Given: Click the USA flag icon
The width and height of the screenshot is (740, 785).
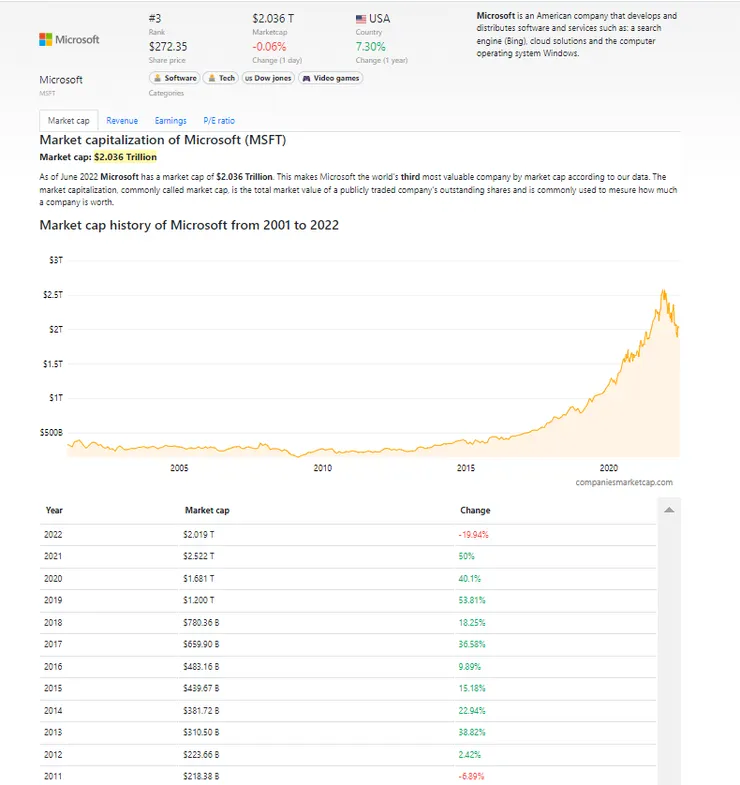Looking at the screenshot, I should coord(361,19).
